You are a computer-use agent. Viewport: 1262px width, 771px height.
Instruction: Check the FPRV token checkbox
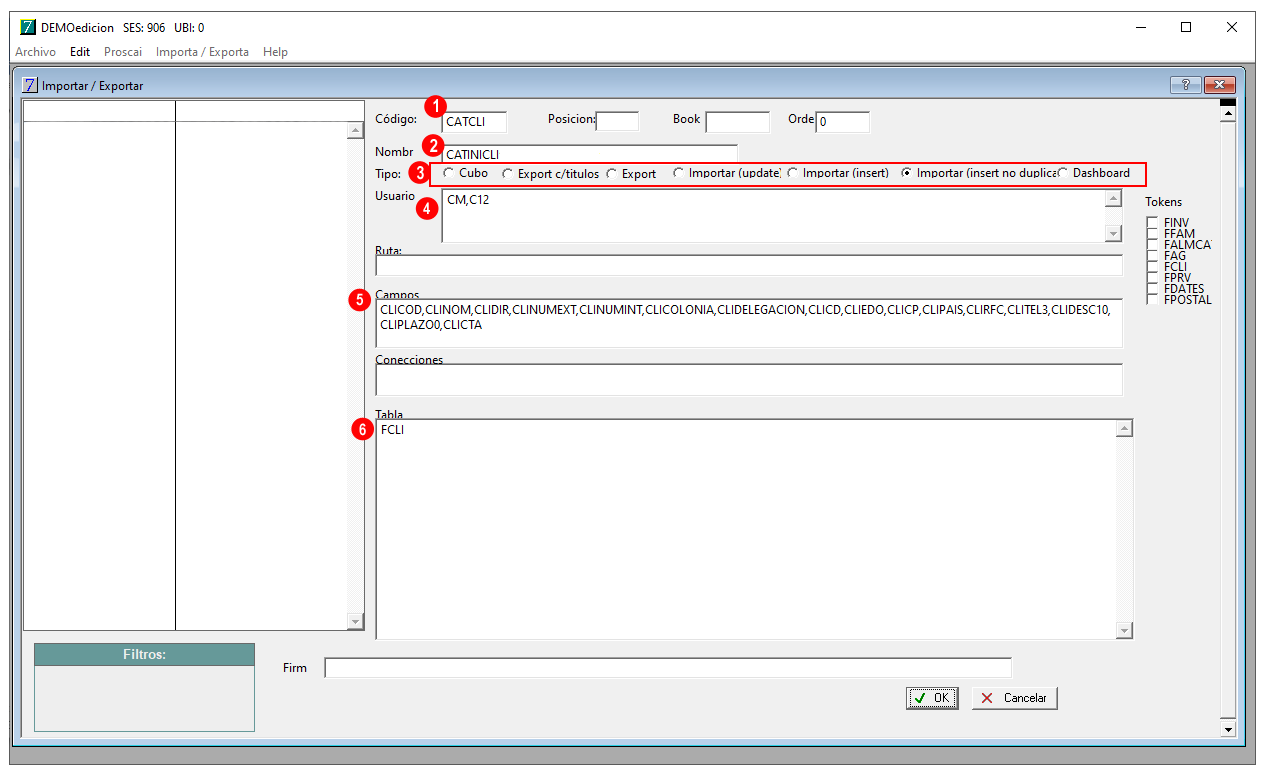tap(1154, 277)
